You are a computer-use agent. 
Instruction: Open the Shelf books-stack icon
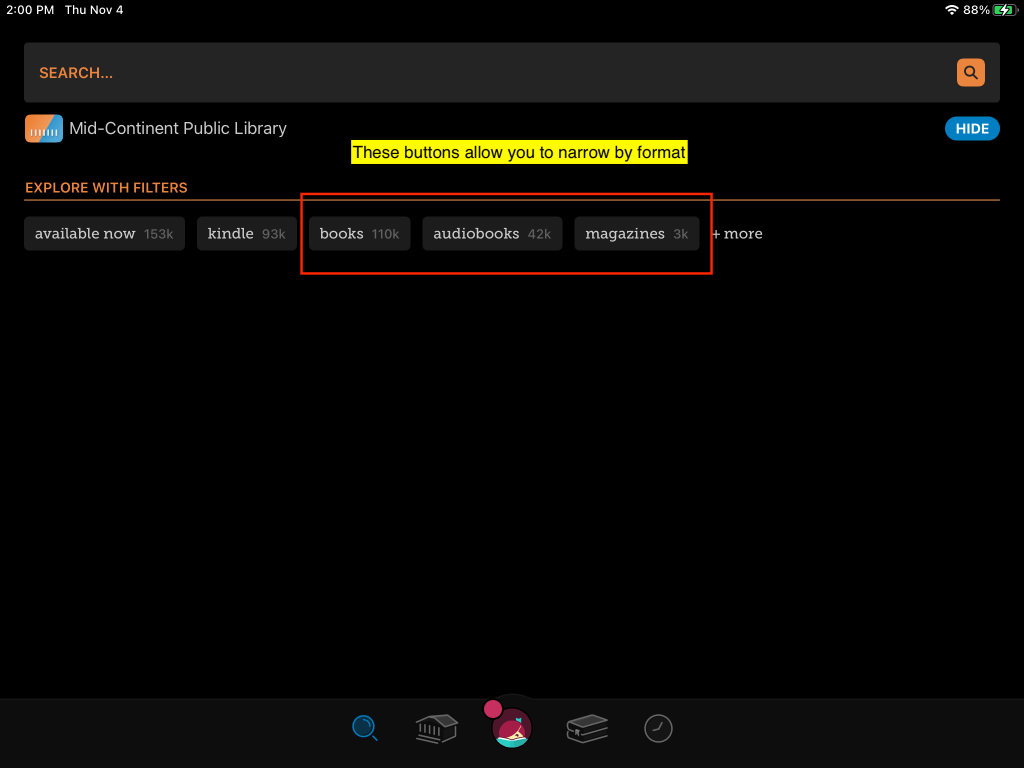click(587, 728)
